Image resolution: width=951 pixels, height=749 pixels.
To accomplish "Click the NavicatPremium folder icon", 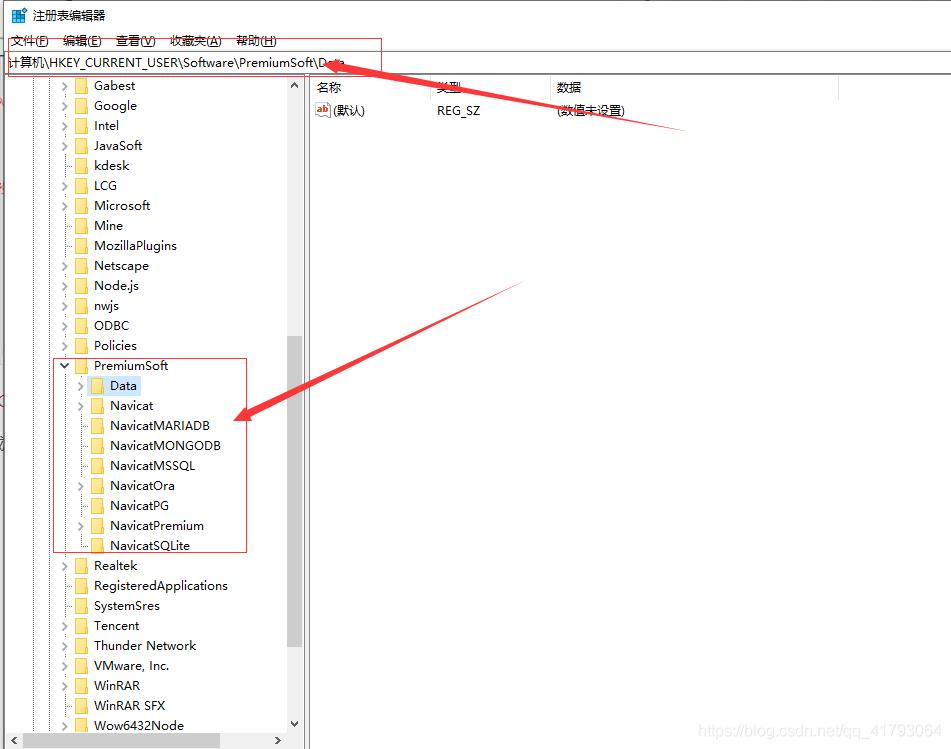I will click(97, 526).
